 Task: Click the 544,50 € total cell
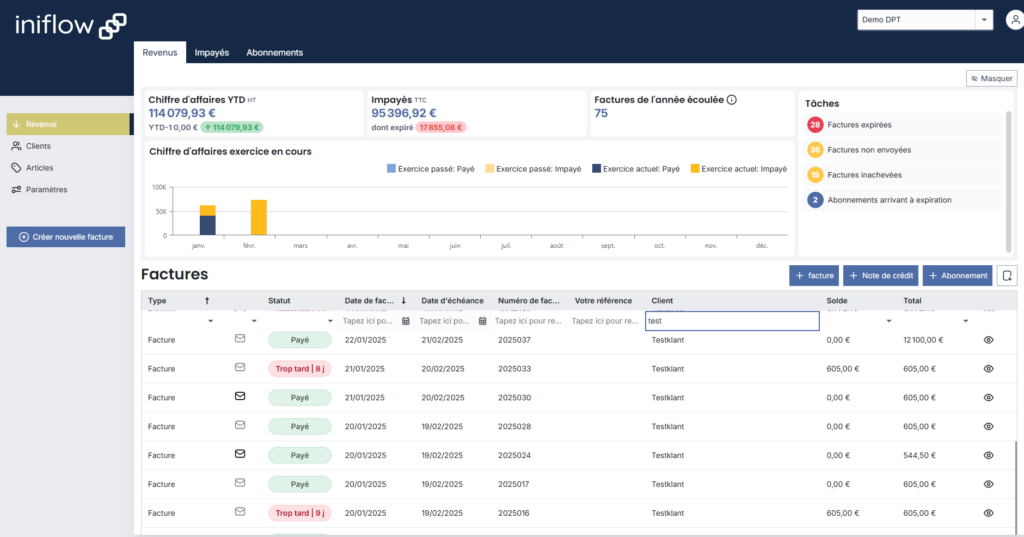click(x=919, y=455)
